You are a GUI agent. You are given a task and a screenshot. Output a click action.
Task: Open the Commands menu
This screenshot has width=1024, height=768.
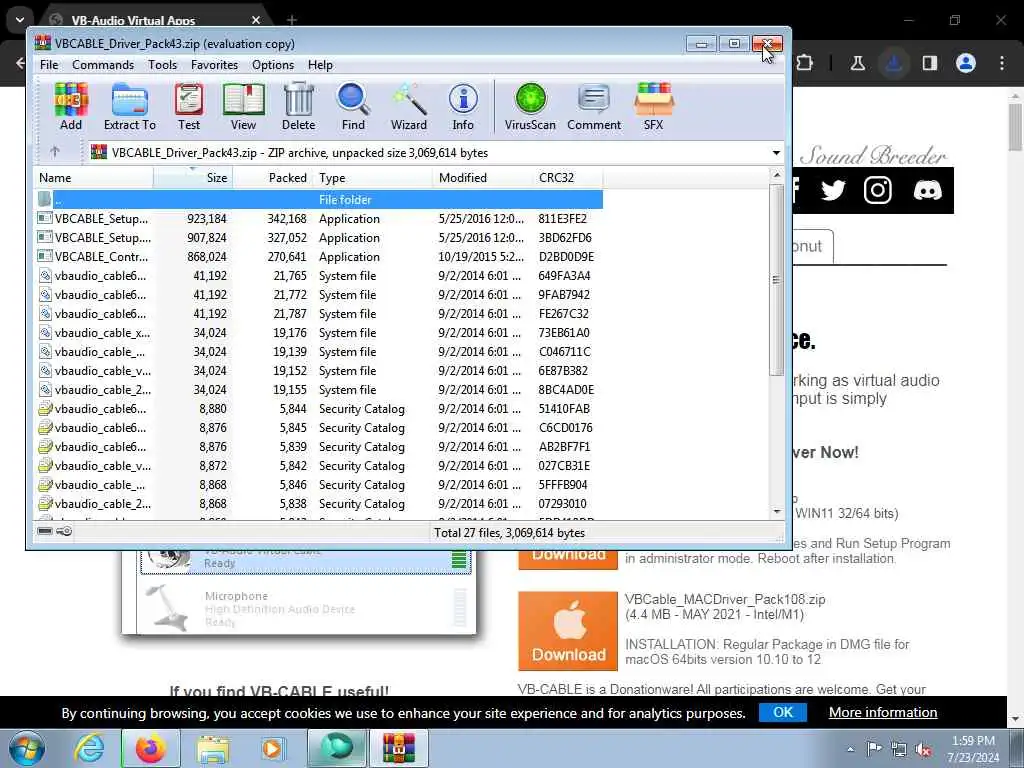tap(103, 65)
